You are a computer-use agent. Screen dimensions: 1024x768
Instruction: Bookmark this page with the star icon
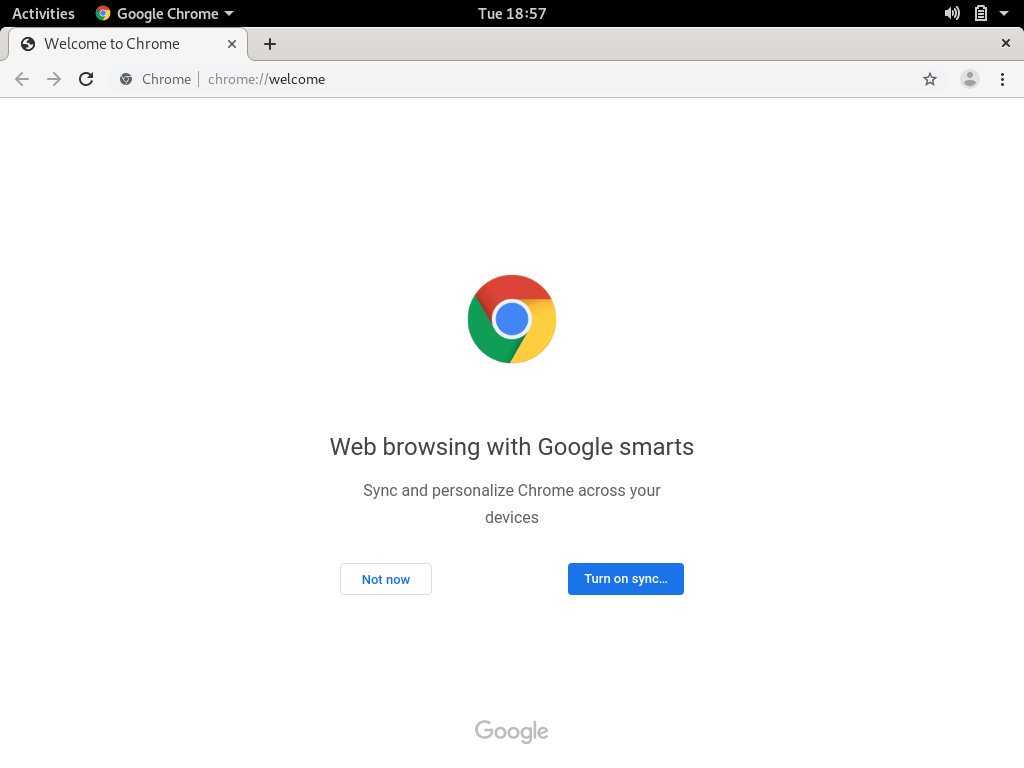pos(930,79)
